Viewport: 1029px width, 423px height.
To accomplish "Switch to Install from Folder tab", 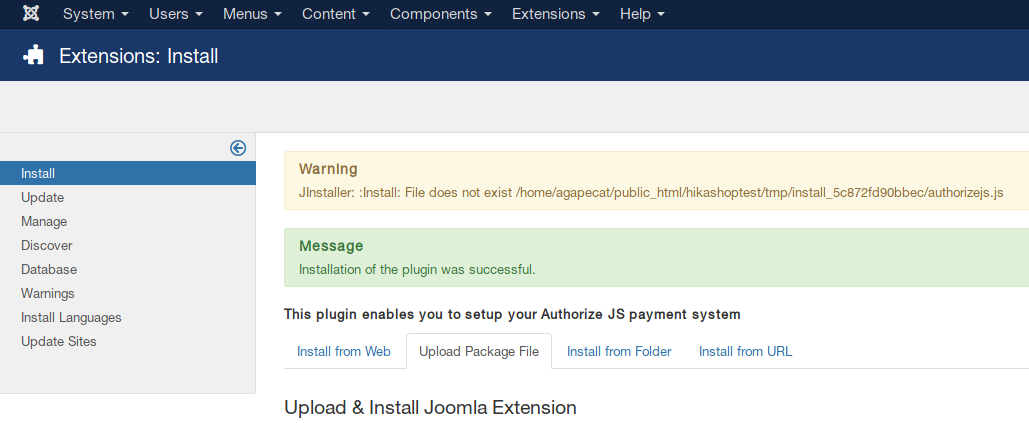I will coord(619,351).
